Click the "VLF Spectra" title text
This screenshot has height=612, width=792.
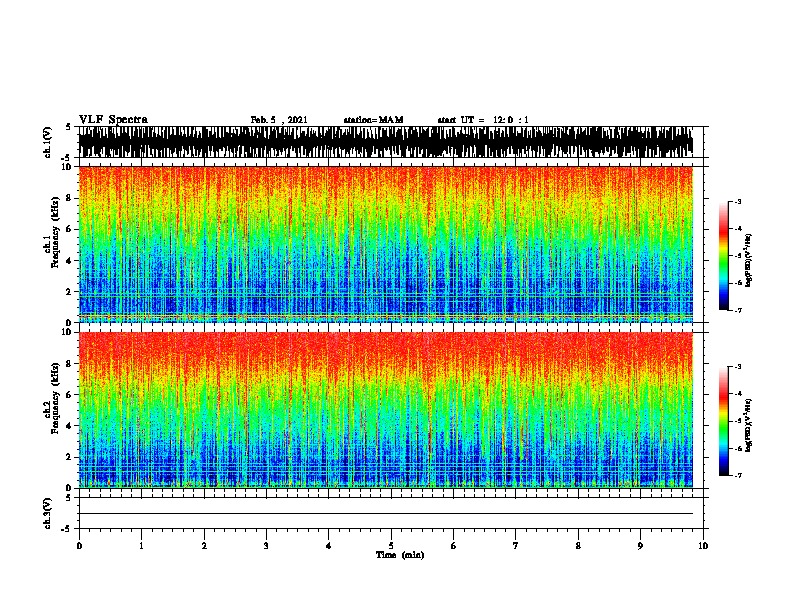point(113,120)
